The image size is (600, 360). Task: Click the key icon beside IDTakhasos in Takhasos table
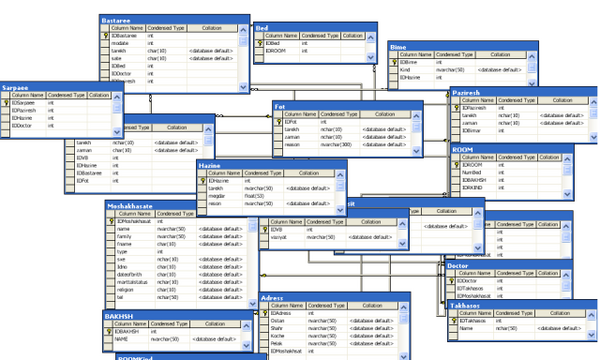coord(454,321)
